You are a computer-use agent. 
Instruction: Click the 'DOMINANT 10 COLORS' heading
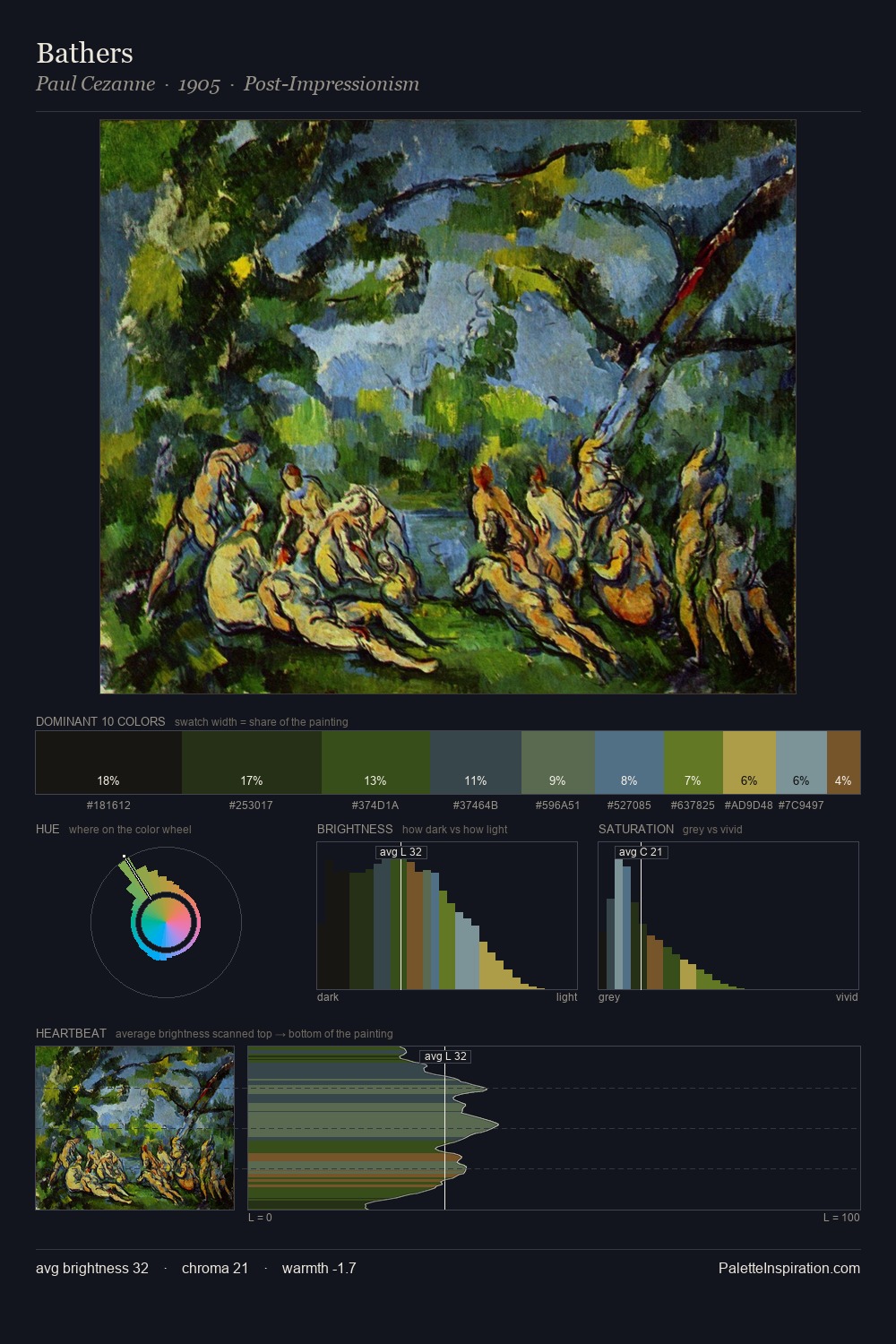click(x=100, y=721)
